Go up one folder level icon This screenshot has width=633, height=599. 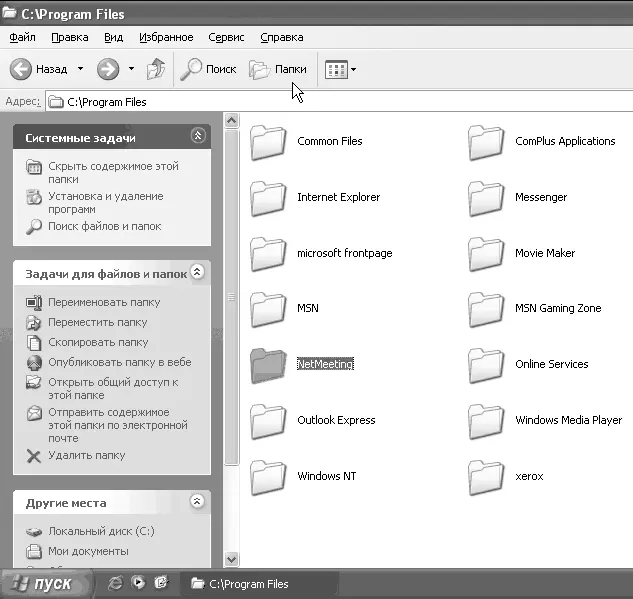(156, 69)
